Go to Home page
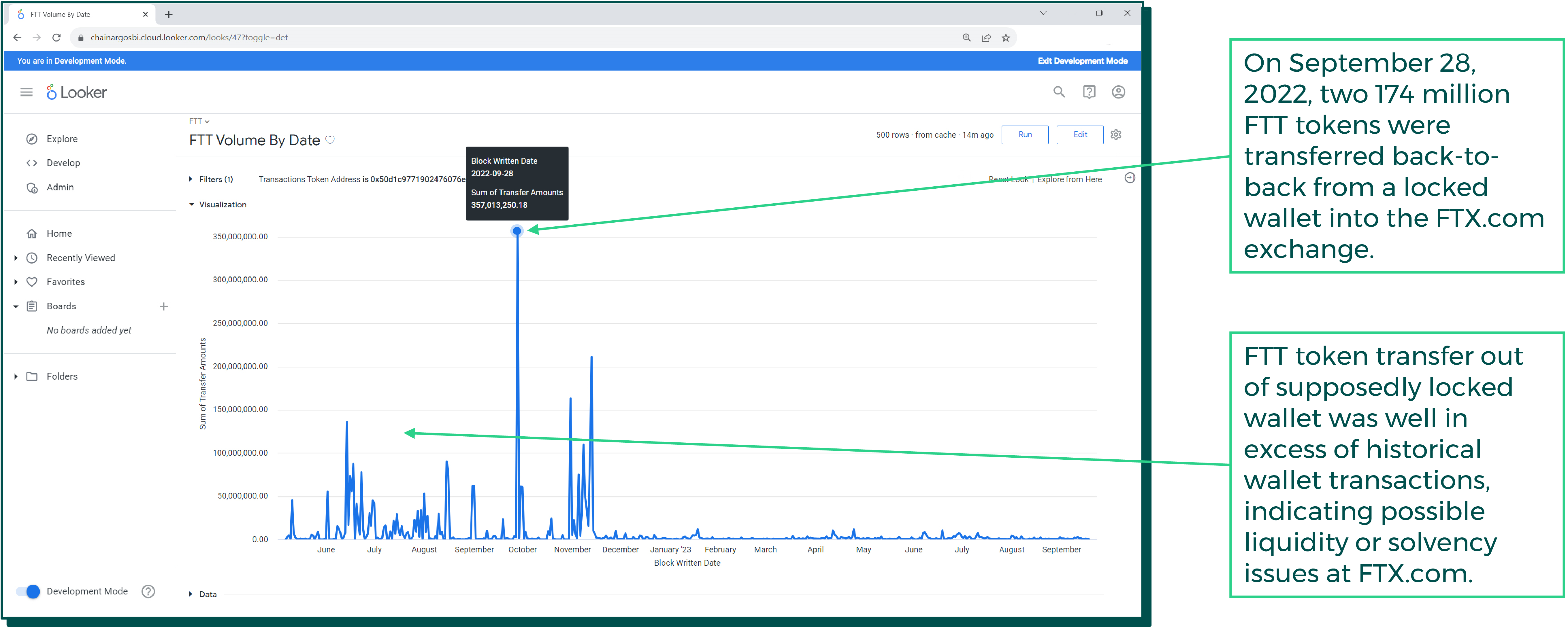Viewport: 1568px width, 627px height. coord(59,234)
